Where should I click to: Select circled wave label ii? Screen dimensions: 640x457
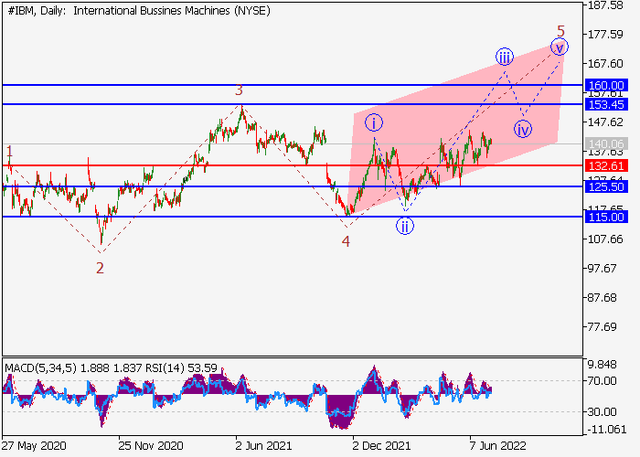(404, 226)
